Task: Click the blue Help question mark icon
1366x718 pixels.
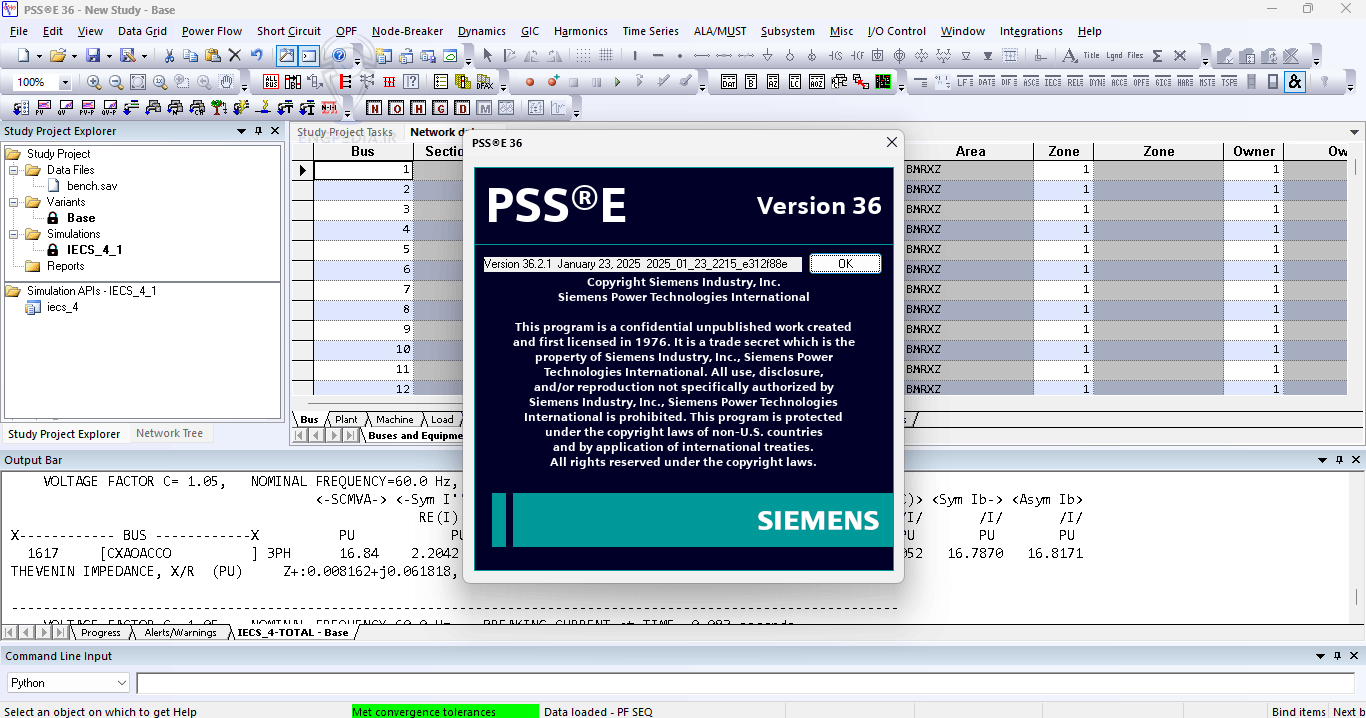Action: (x=340, y=56)
